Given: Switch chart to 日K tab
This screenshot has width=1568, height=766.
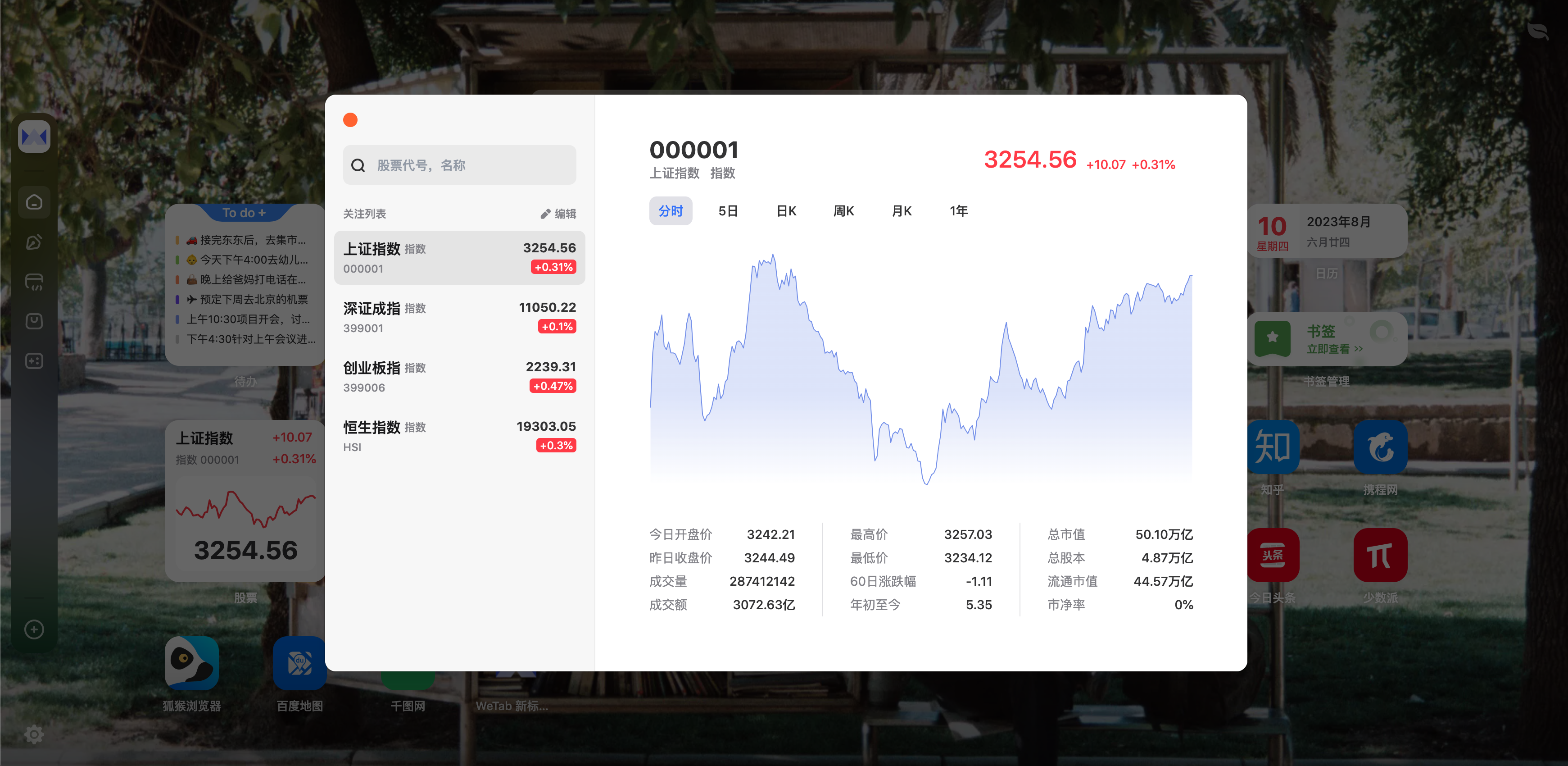Looking at the screenshot, I should pyautogui.click(x=786, y=211).
